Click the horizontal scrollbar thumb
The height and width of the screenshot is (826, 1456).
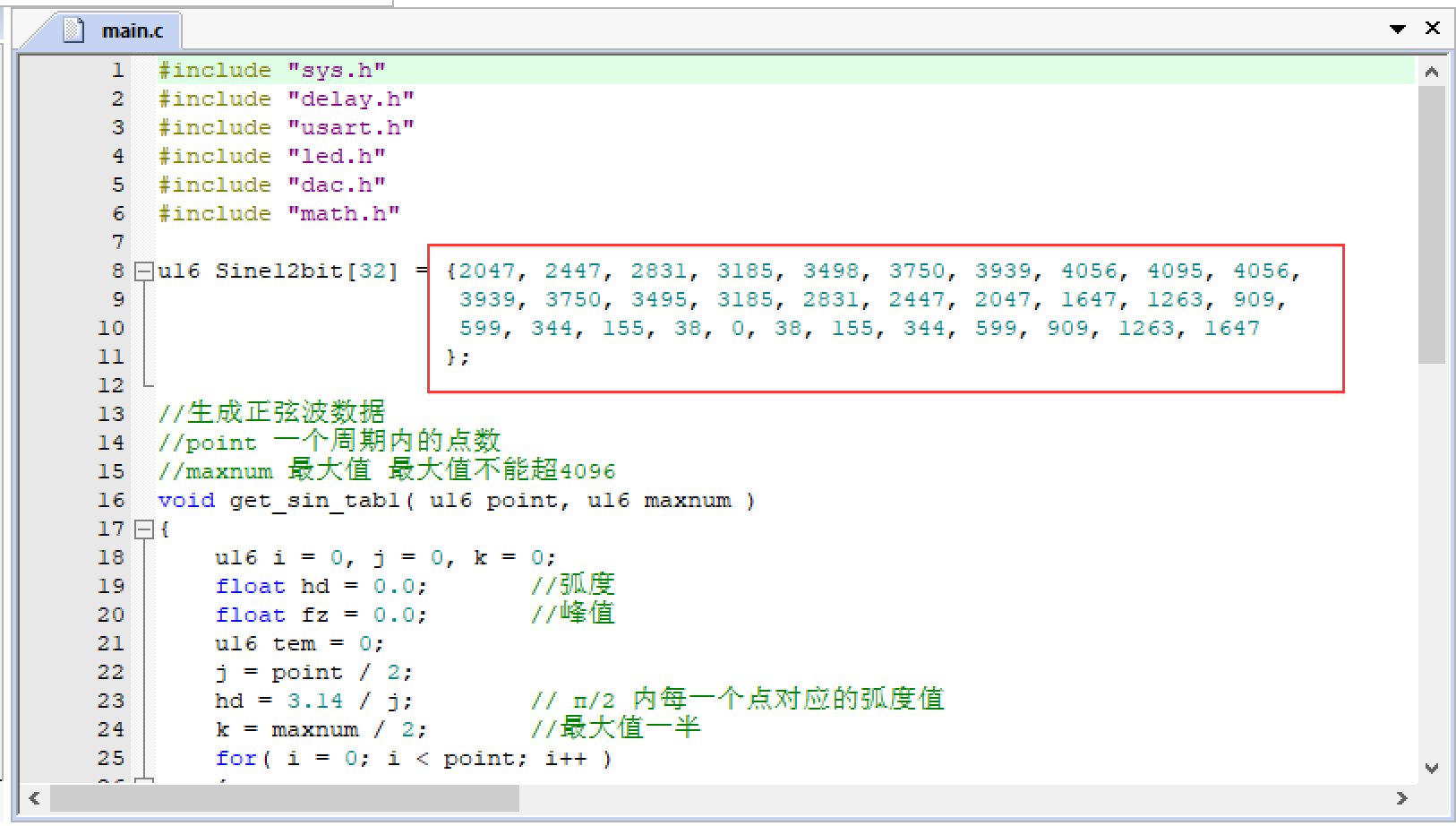point(284,797)
